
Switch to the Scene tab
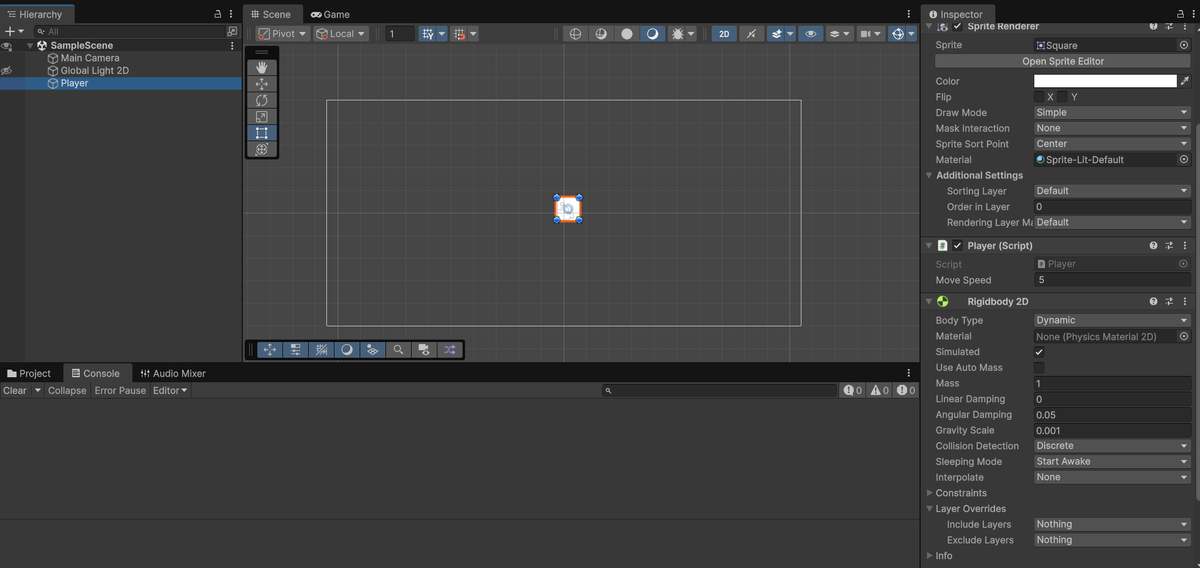coord(271,14)
